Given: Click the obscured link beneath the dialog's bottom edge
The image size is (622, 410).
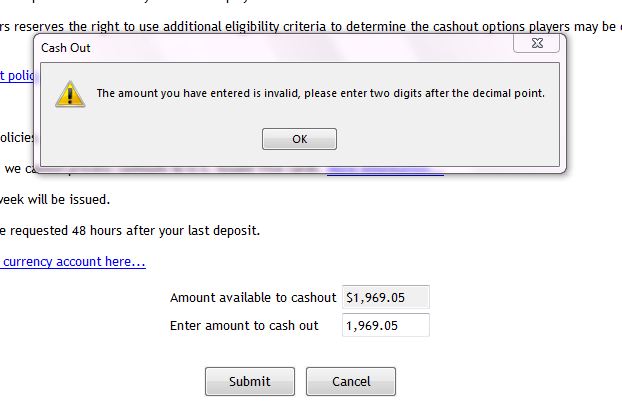Looking at the screenshot, I should click(385, 173).
